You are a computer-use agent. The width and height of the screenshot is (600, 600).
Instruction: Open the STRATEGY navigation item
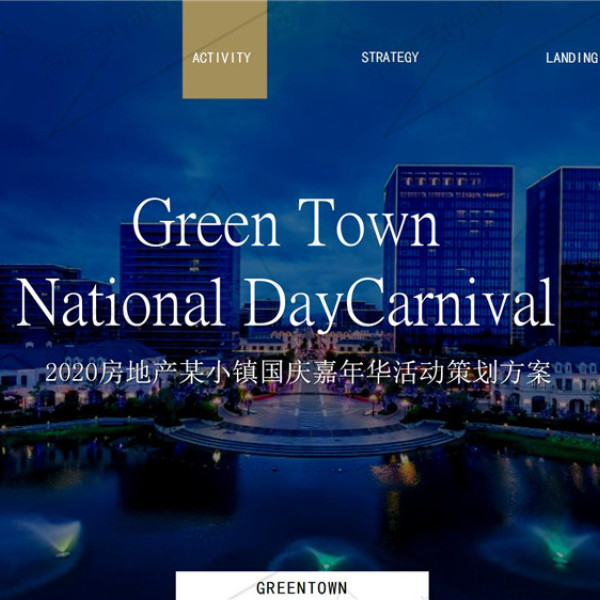390,57
